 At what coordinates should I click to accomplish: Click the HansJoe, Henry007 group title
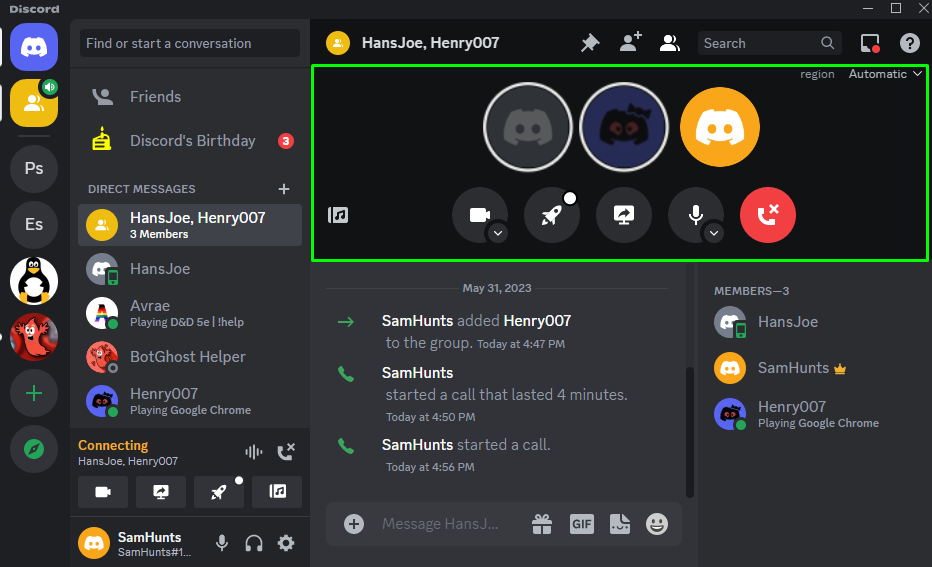[x=430, y=43]
